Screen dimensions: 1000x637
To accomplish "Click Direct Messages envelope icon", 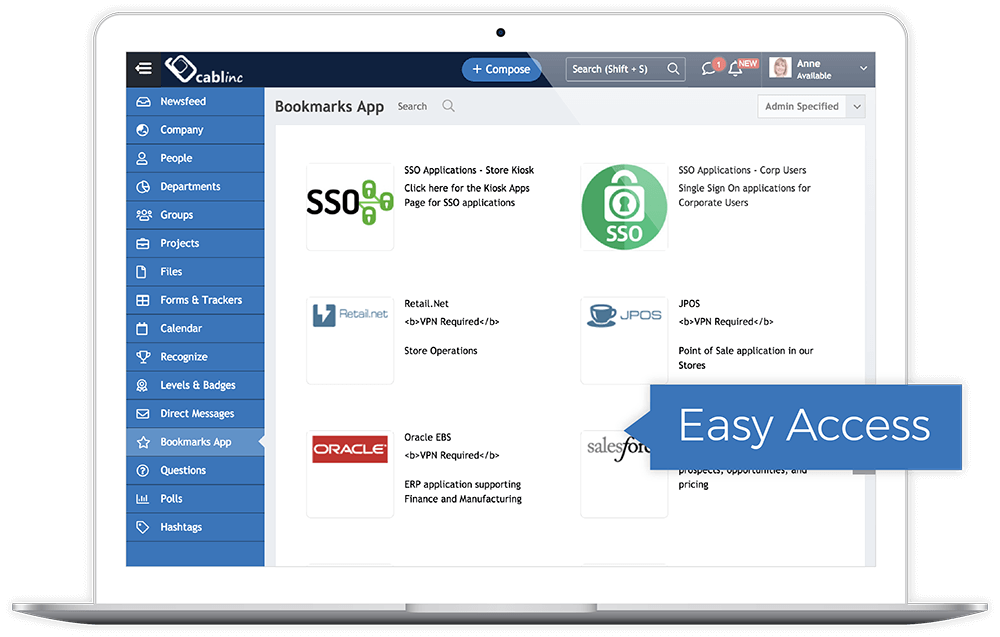I will click(143, 414).
